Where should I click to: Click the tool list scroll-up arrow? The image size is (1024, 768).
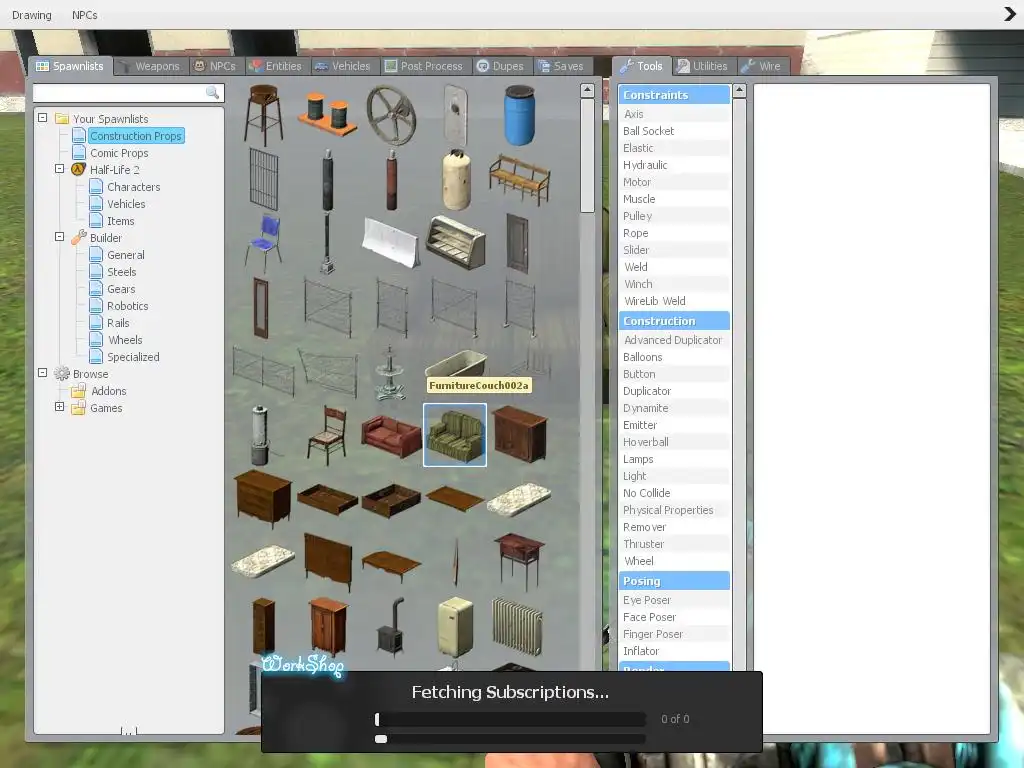(x=739, y=90)
